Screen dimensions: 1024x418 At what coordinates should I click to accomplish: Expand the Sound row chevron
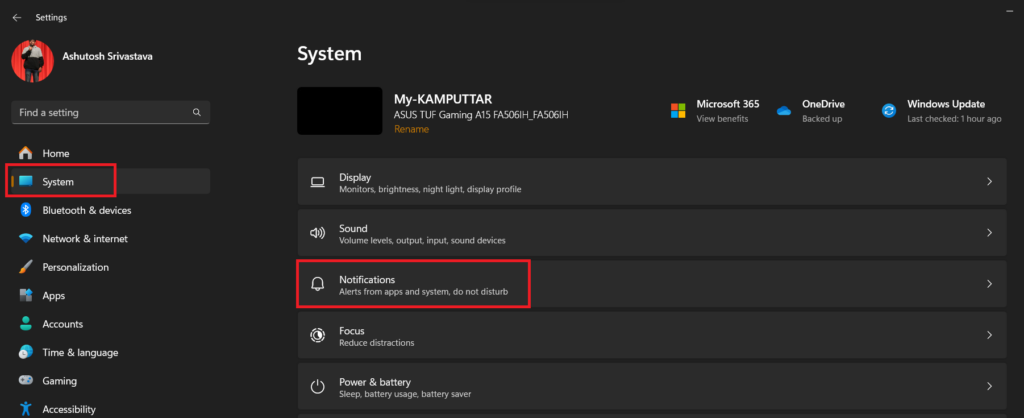(989, 233)
